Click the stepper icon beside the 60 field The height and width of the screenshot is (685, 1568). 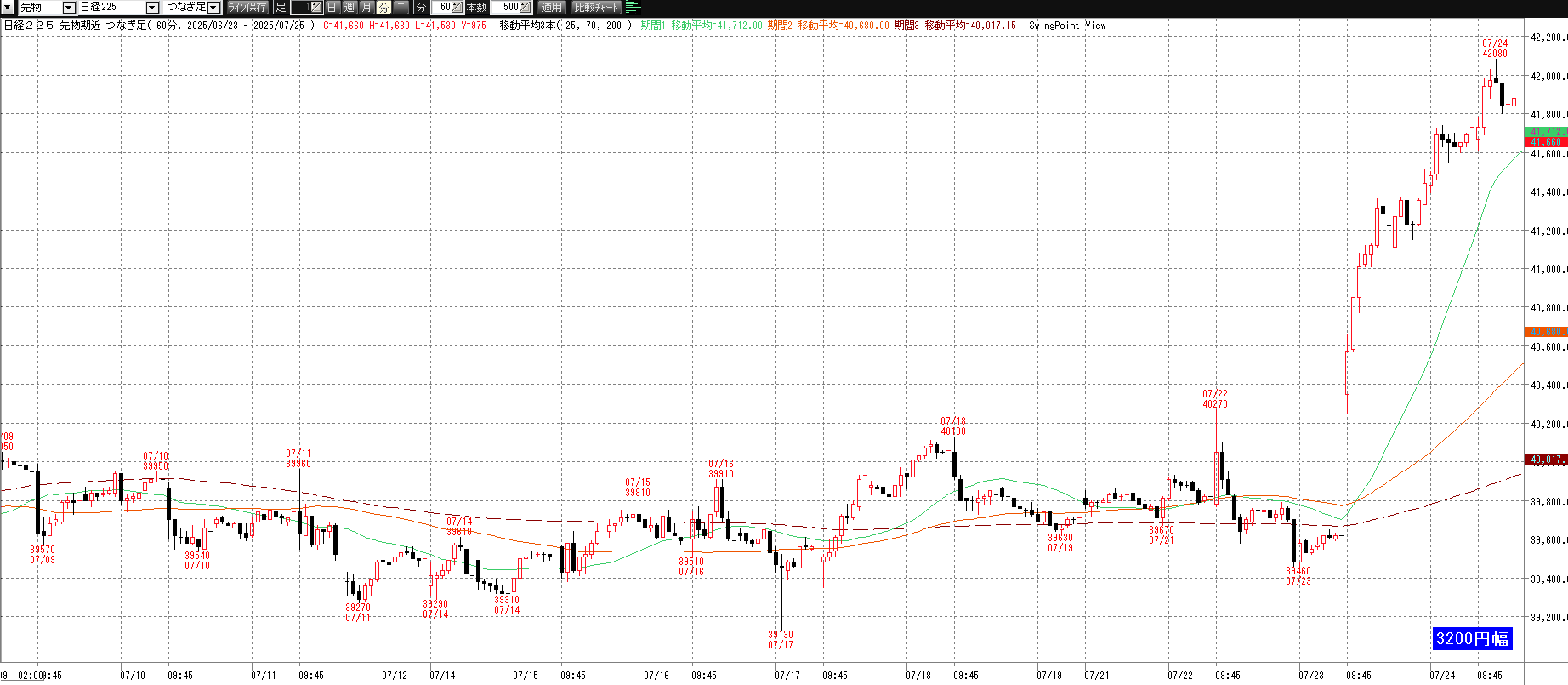point(457,8)
